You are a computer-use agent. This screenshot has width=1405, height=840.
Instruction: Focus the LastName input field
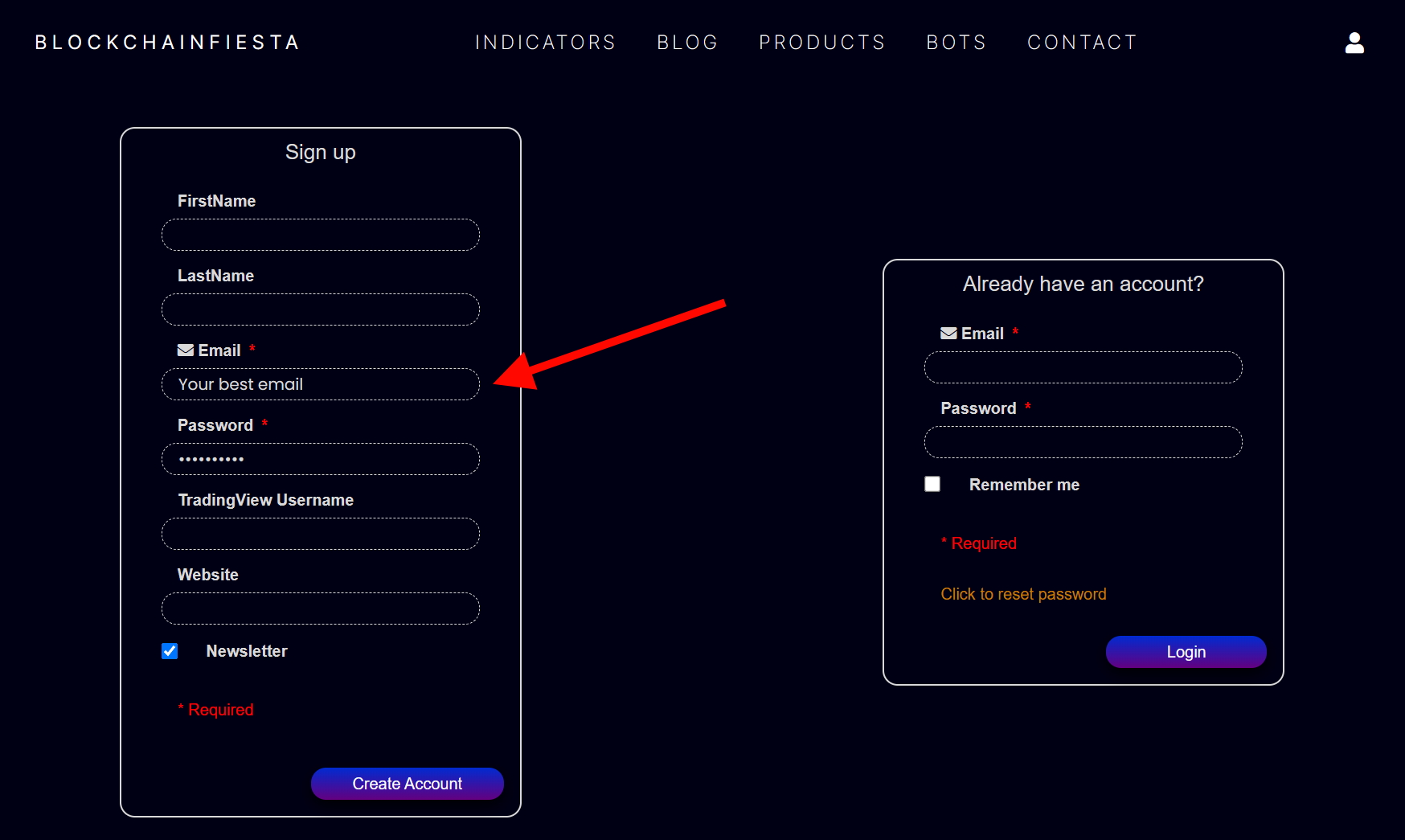coord(321,309)
